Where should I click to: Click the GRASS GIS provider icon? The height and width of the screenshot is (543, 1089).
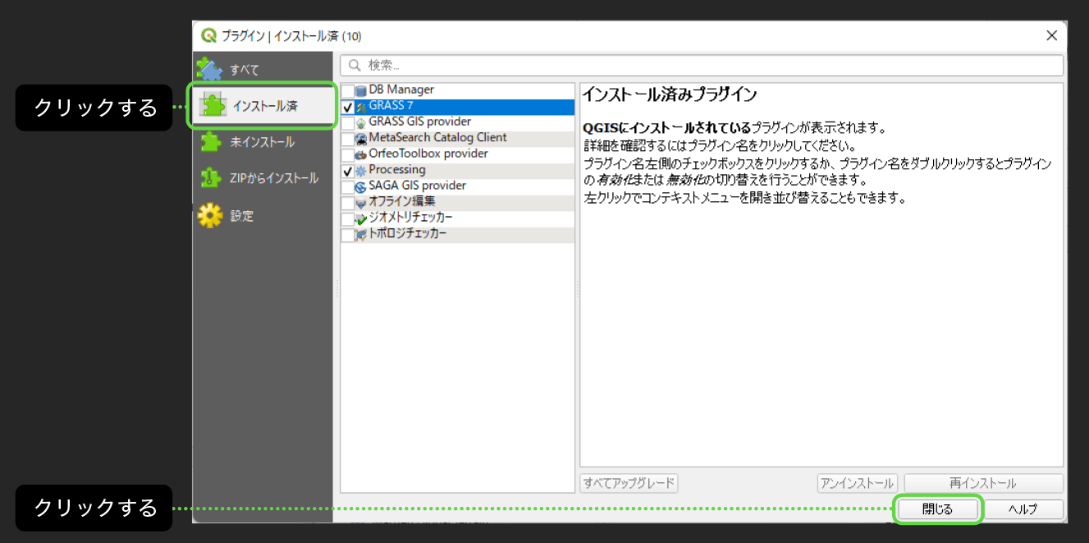point(361,123)
